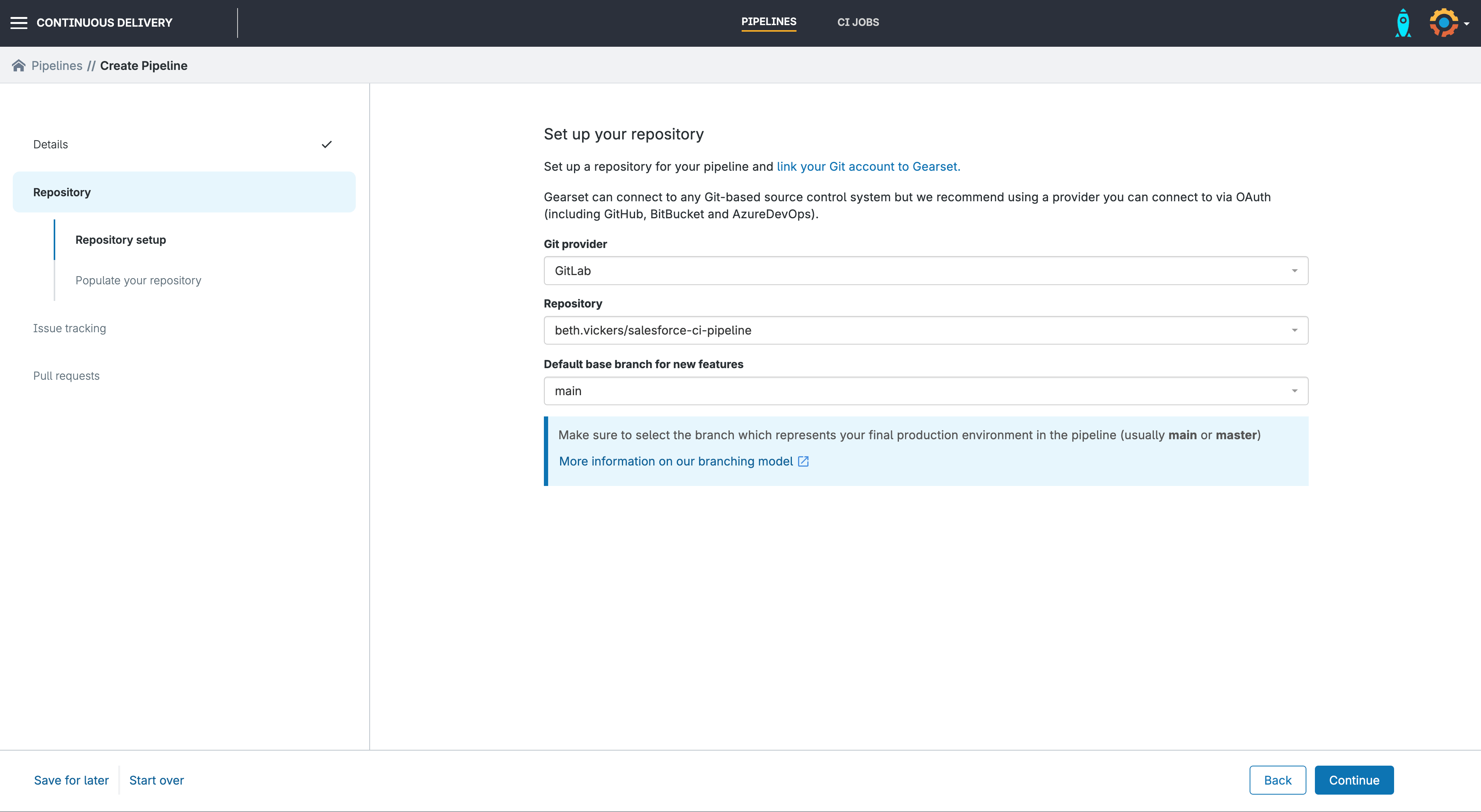Open the hamburger navigation menu
Screen dimensions: 1481x812
coord(19,22)
